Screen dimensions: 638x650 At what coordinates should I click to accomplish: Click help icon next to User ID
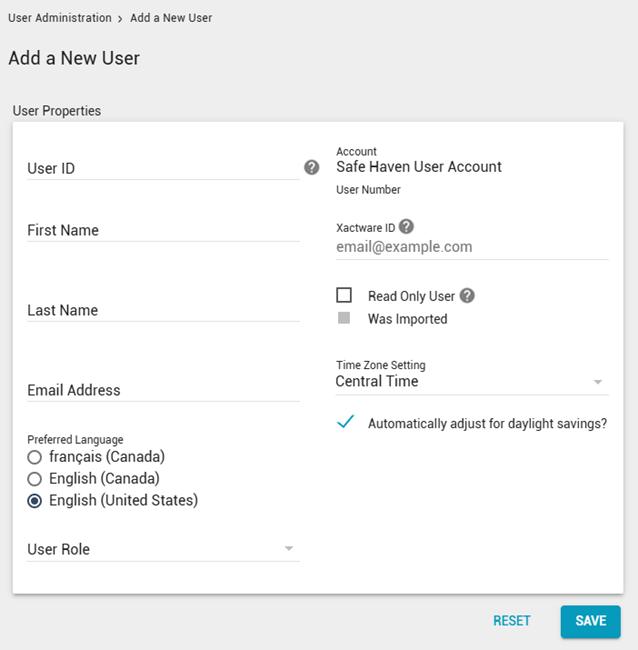coord(312,167)
